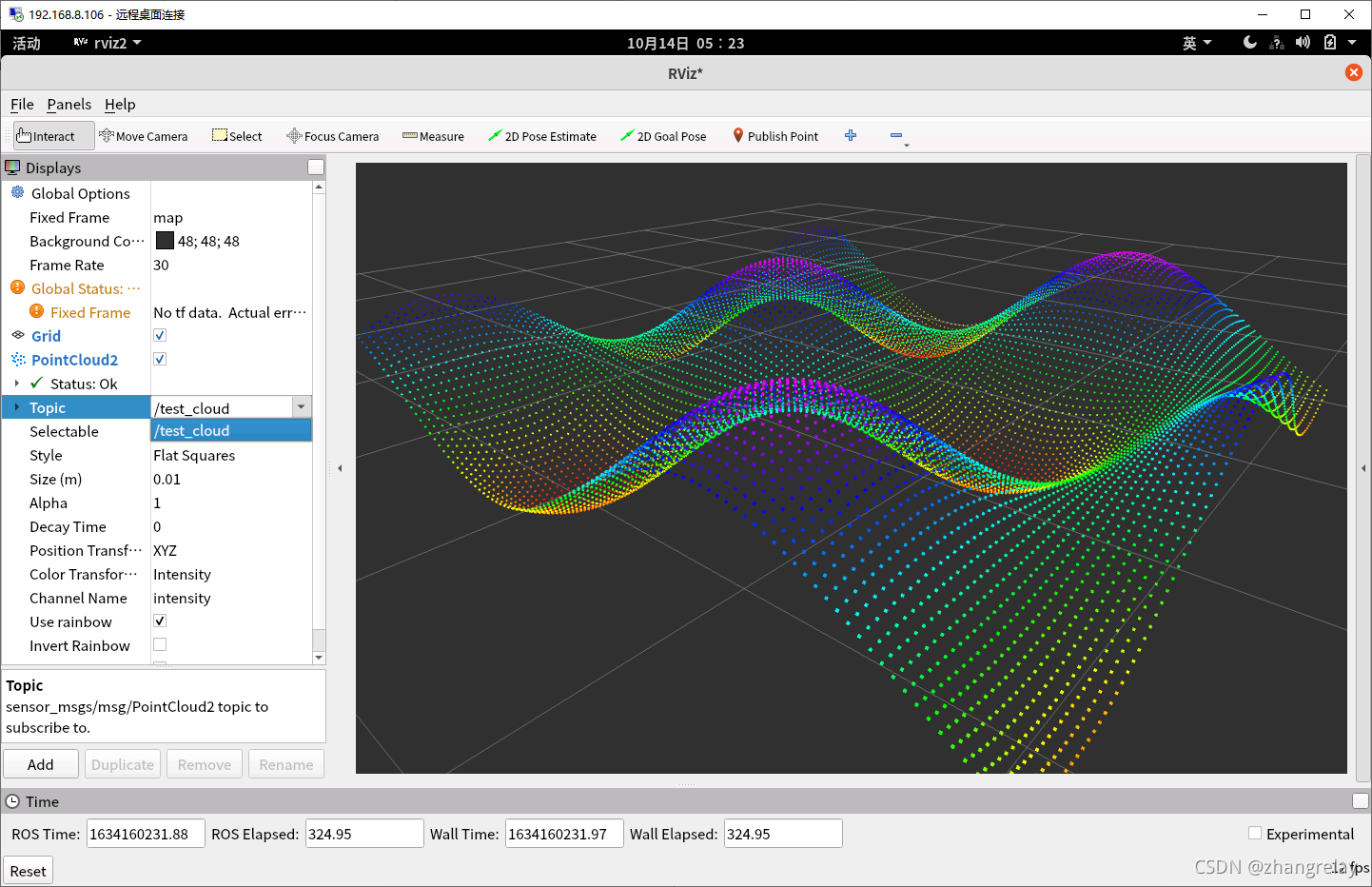This screenshot has width=1372, height=887.
Task: Open the Panels menu
Action: [x=69, y=104]
